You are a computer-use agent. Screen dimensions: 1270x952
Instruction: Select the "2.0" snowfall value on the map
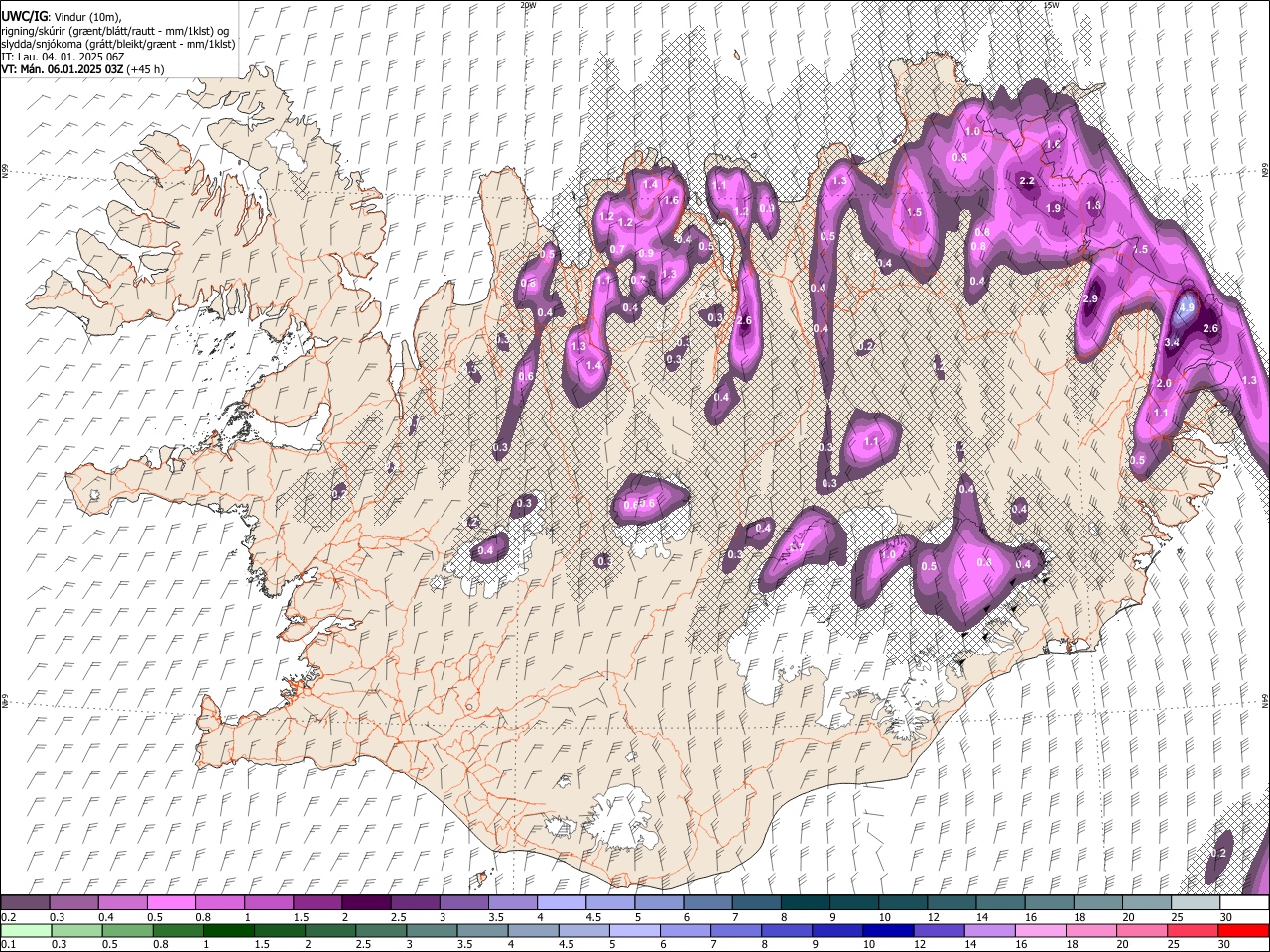[1165, 383]
